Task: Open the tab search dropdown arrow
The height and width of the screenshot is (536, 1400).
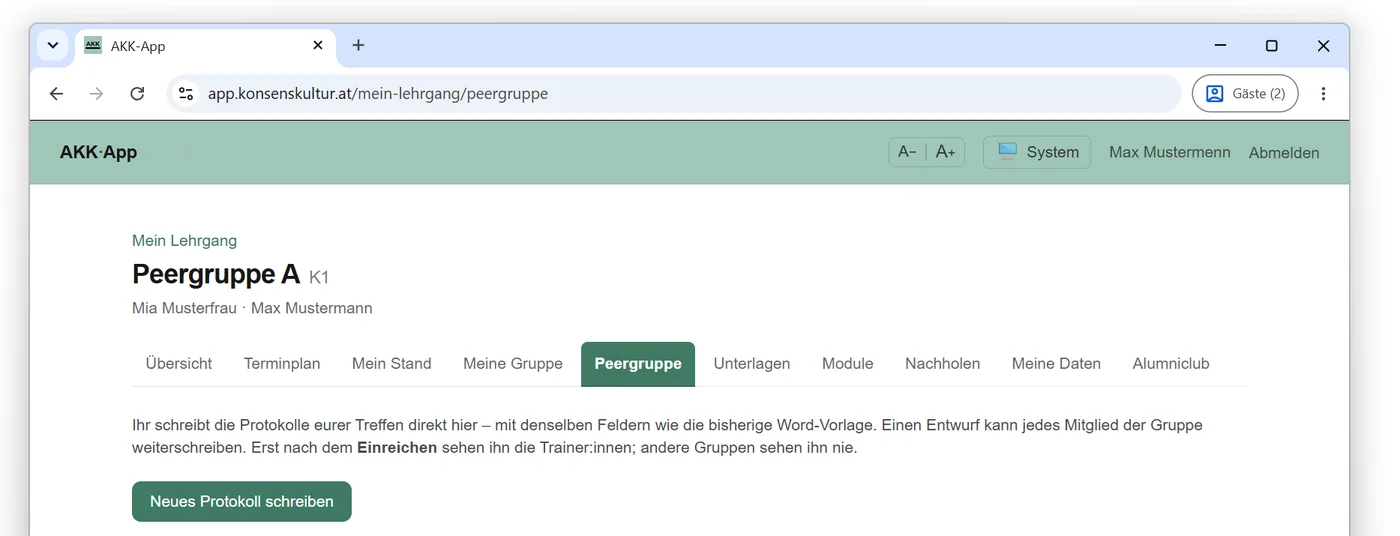Action: (52, 45)
